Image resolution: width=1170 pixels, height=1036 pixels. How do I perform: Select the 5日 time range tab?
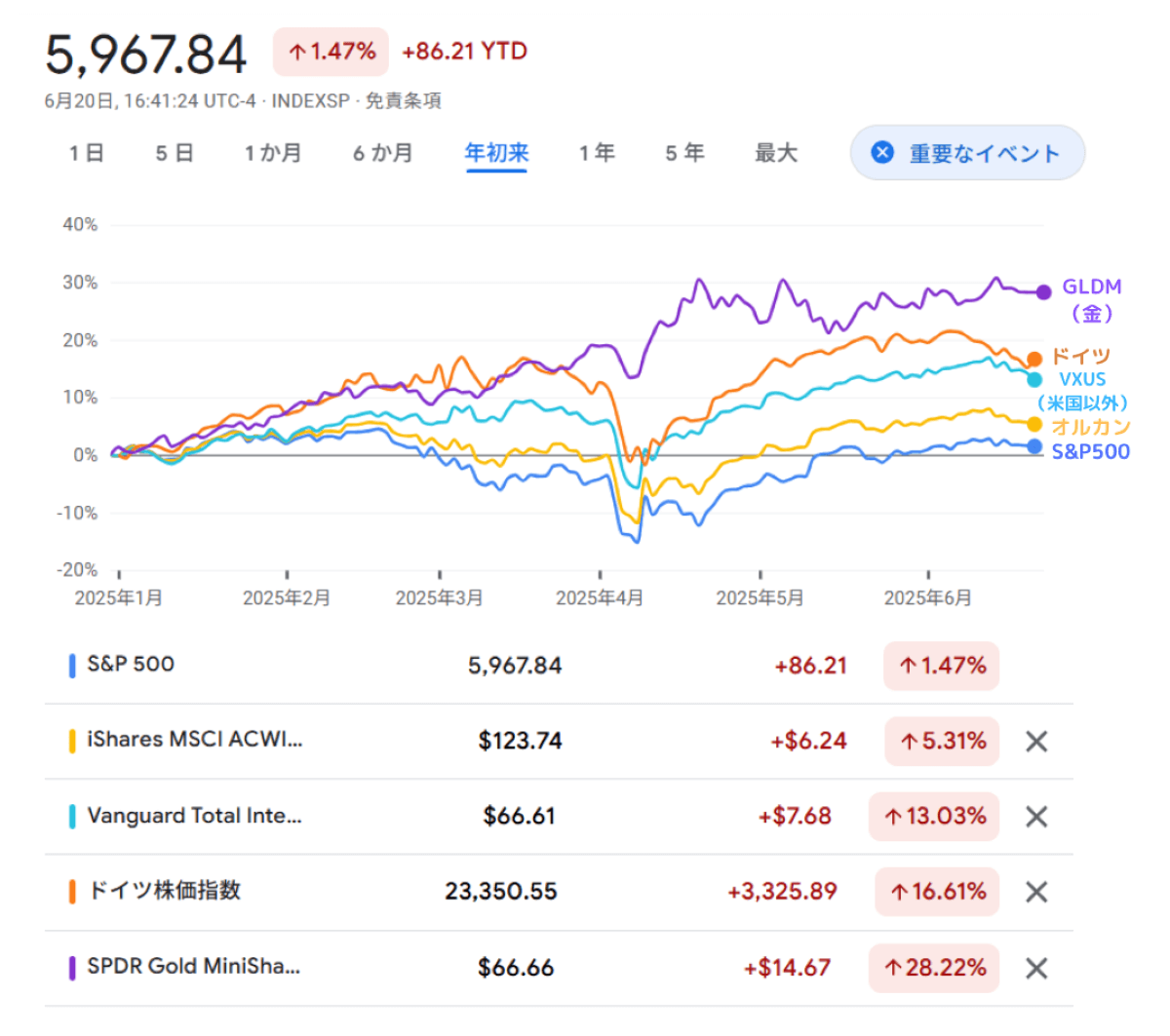(x=175, y=153)
